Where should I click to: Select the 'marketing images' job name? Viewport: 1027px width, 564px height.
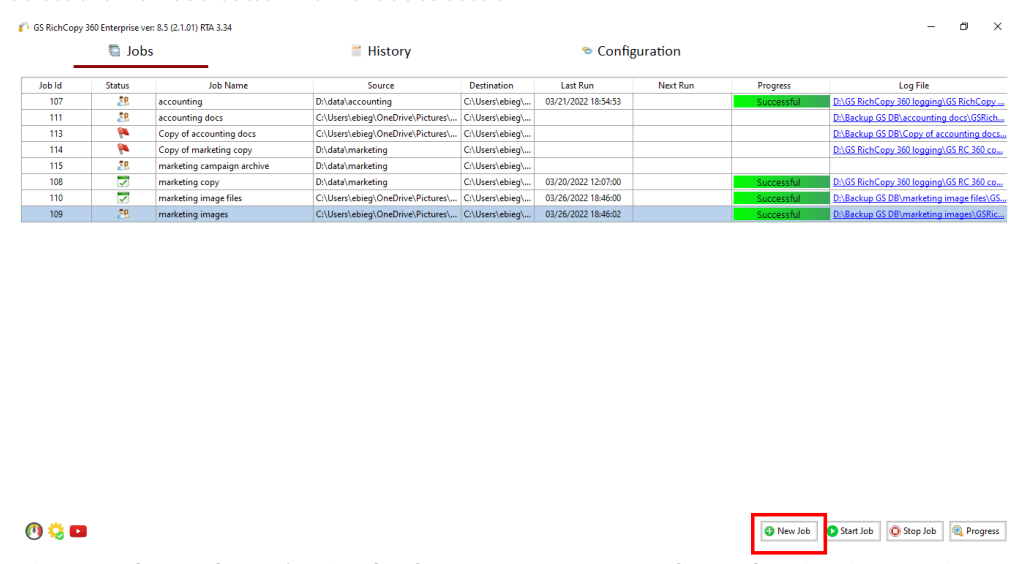coord(193,214)
